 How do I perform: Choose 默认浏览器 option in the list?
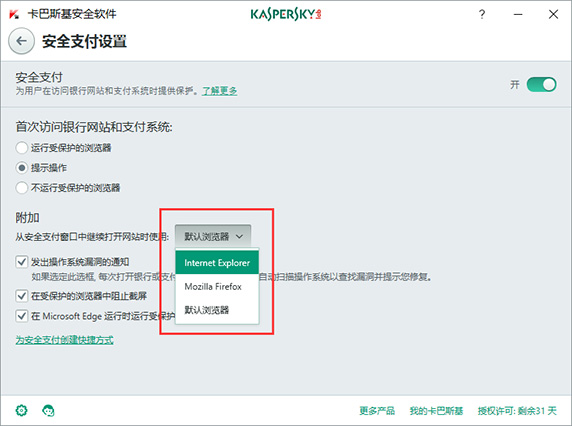coord(217,310)
